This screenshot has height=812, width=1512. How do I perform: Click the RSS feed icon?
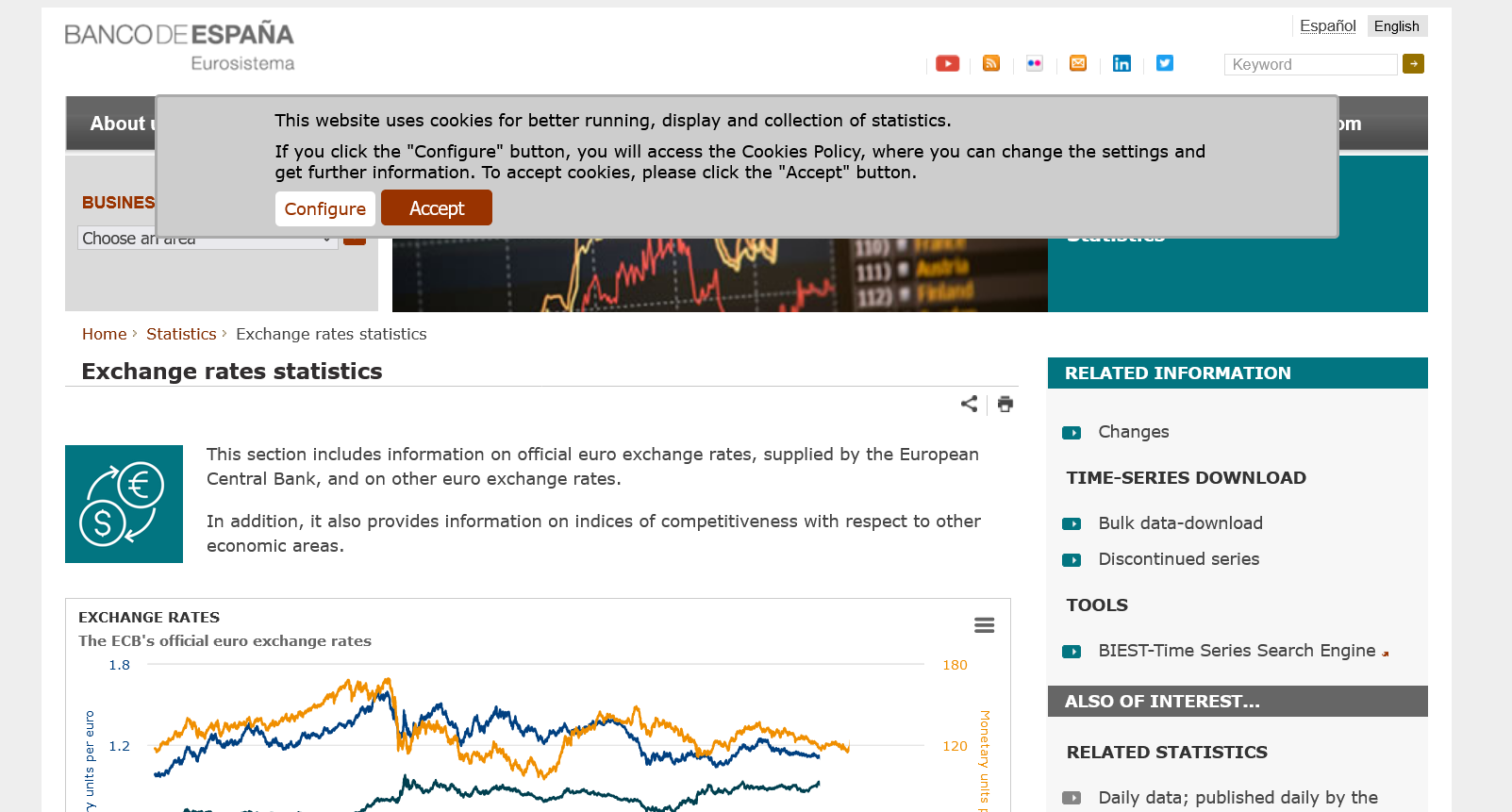click(991, 63)
